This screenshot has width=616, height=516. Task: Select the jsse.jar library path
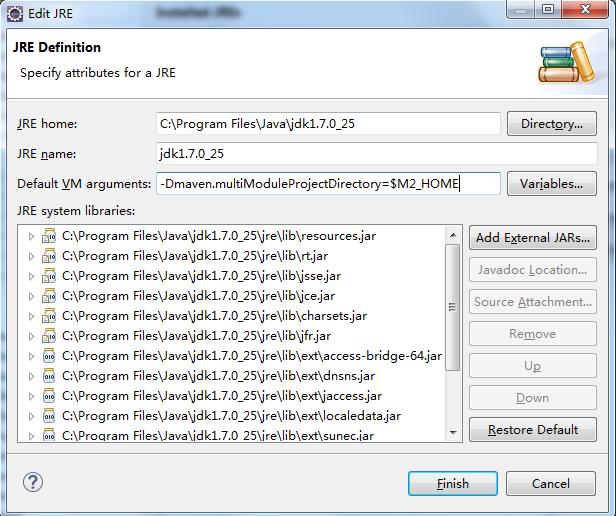201,276
